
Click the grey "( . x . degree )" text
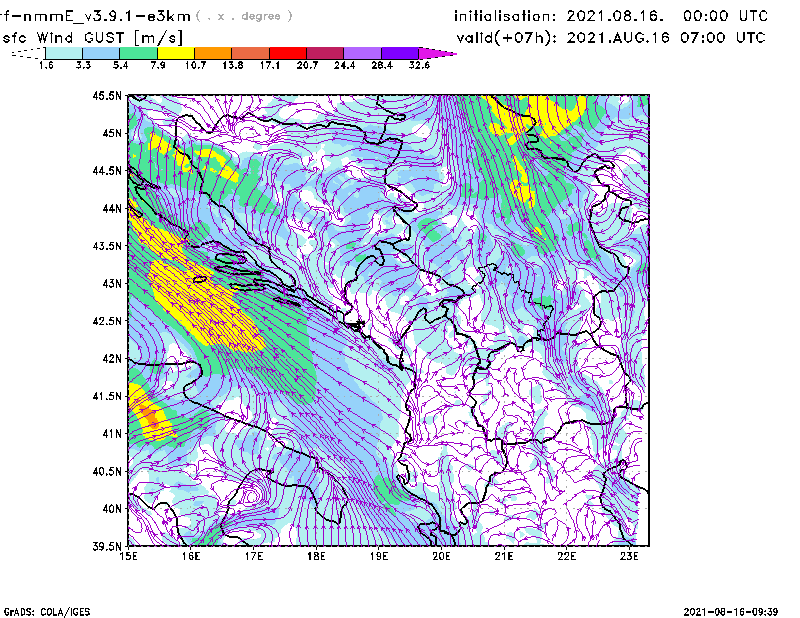pos(244,16)
